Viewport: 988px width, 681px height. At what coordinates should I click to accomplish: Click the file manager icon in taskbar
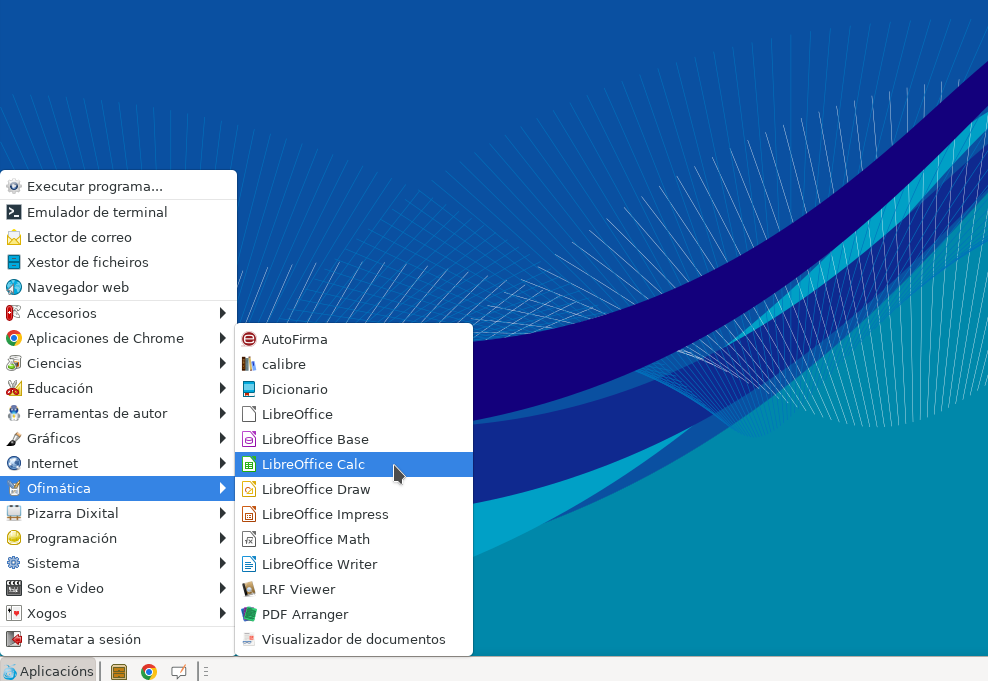(119, 672)
